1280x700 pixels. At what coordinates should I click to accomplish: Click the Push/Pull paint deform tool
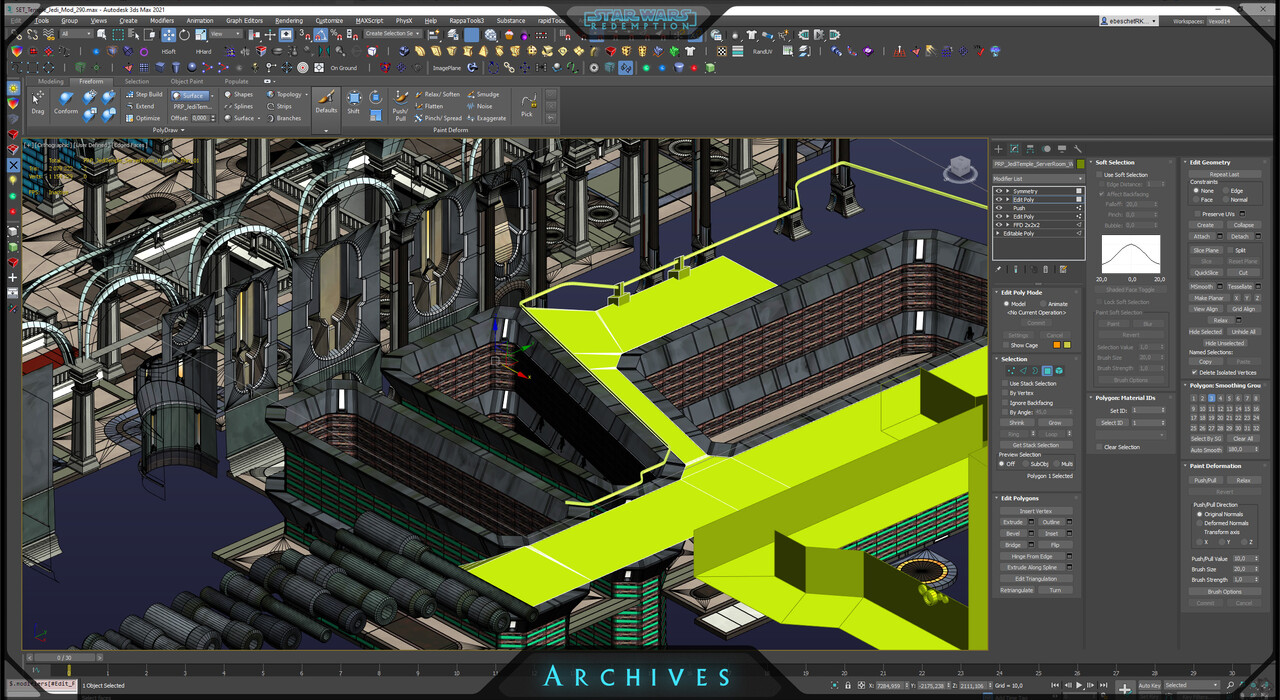pos(400,104)
